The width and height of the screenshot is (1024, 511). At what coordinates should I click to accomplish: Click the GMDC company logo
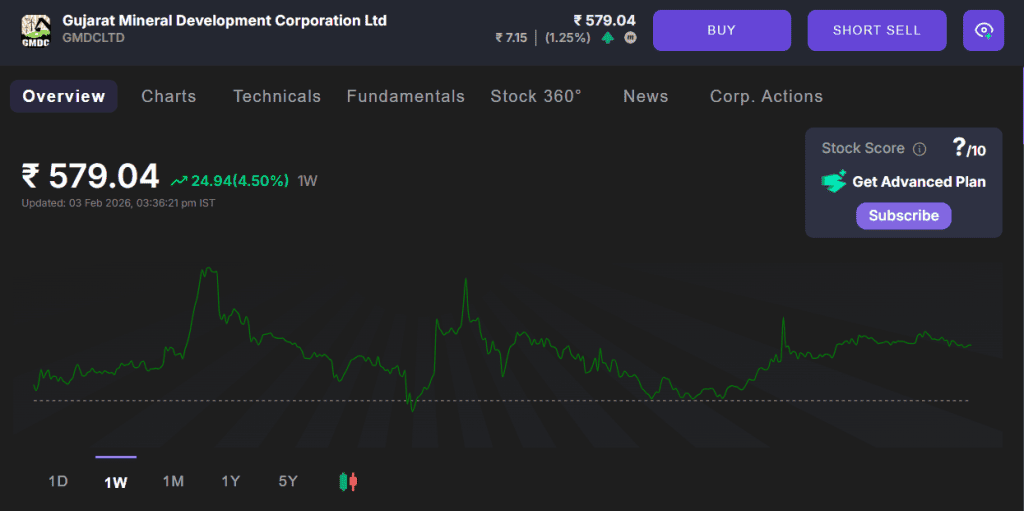[x=36, y=29]
